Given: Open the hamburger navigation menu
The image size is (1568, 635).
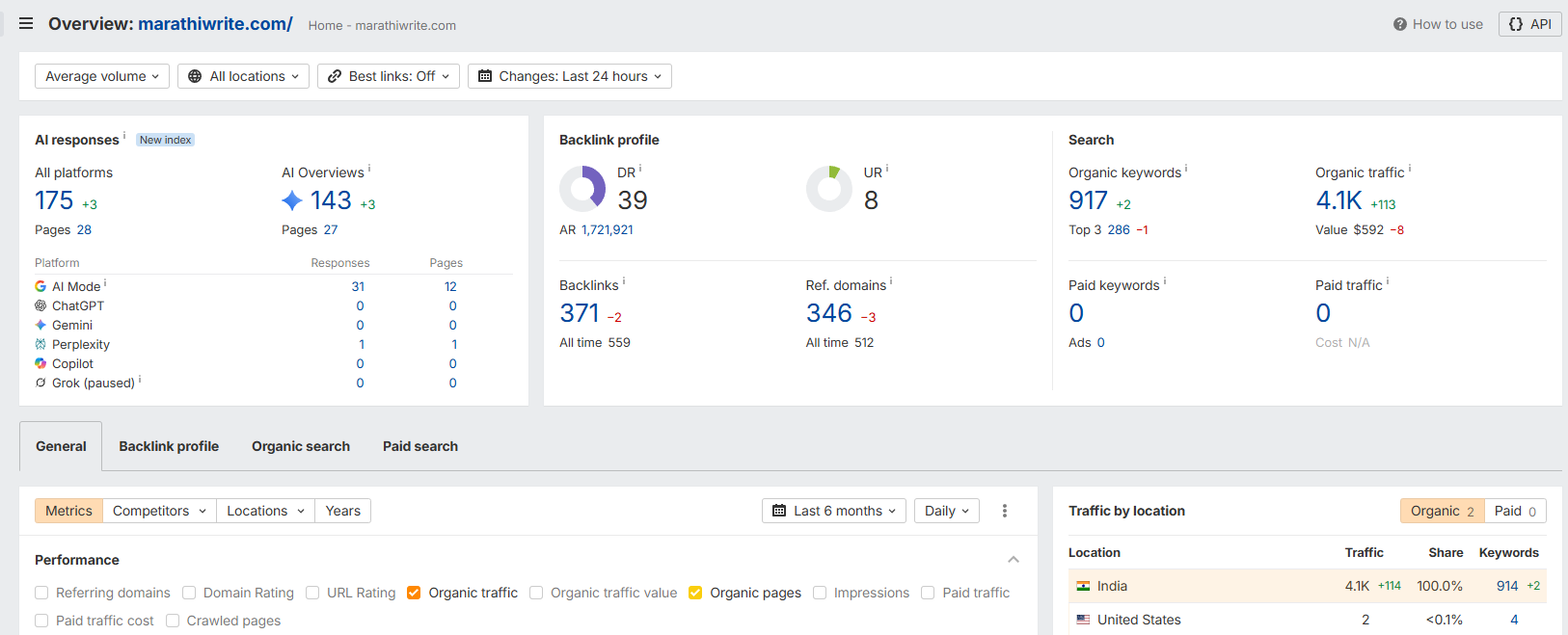Looking at the screenshot, I should 26,23.
